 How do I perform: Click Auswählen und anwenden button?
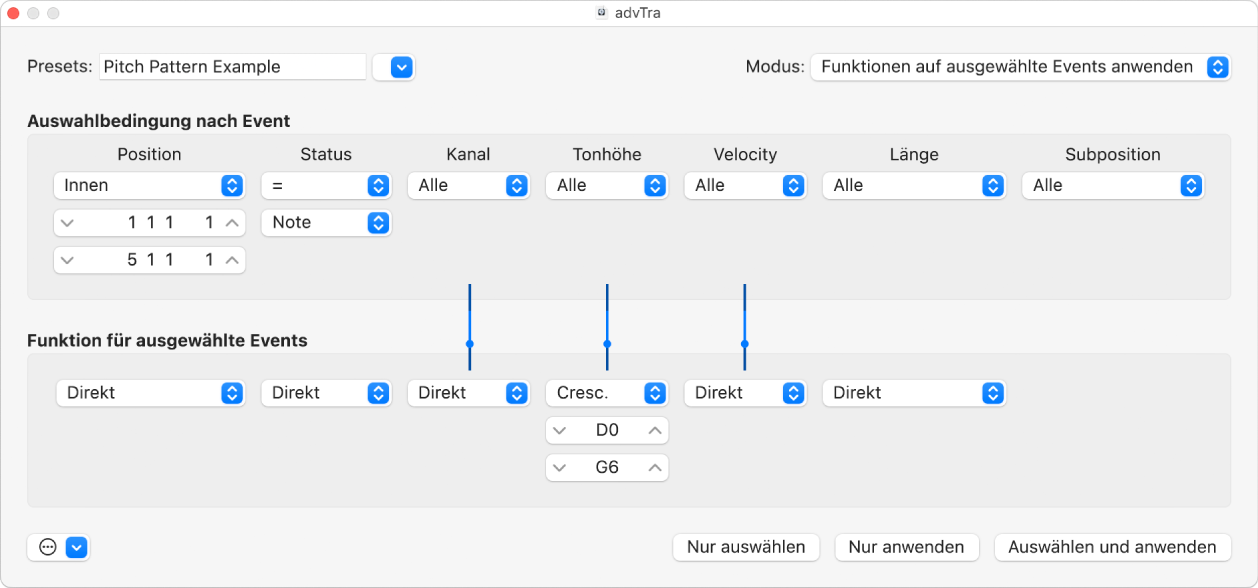pos(1112,547)
